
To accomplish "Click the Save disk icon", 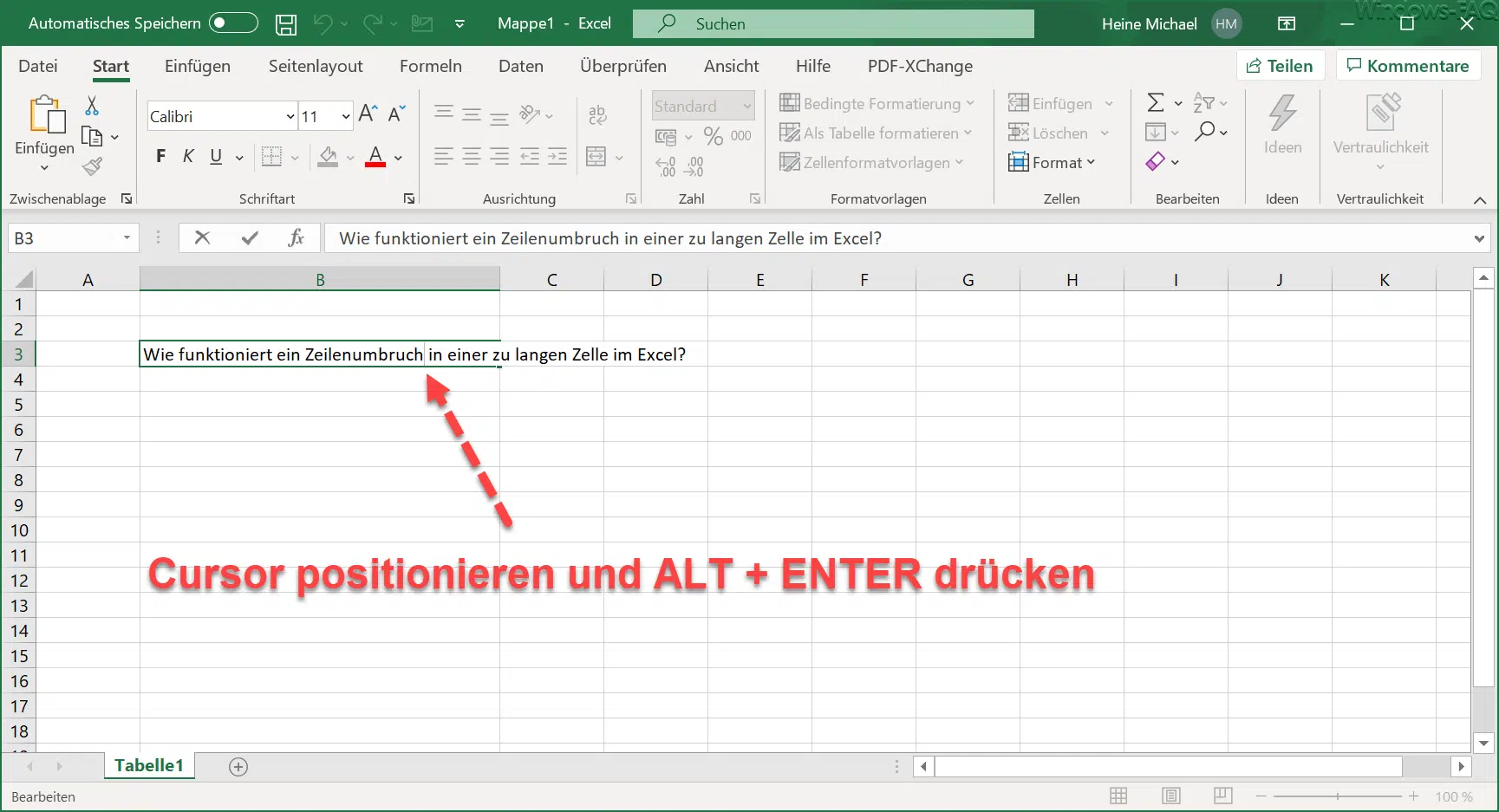I will 285,24.
